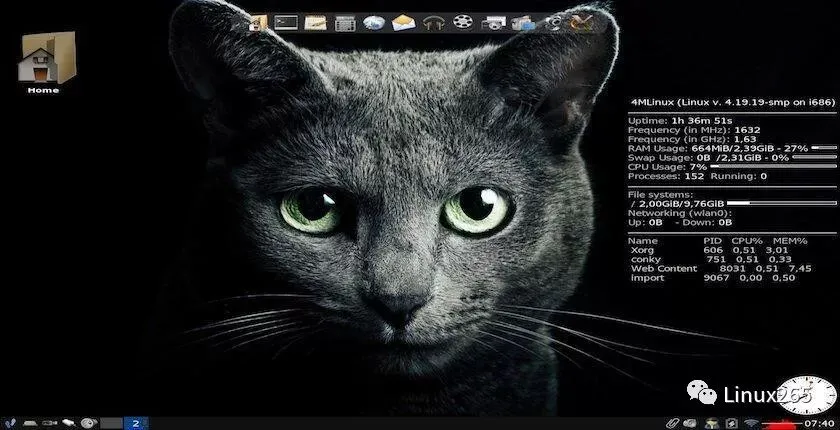840x430 pixels.
Task: Click the CPU Usage progress bar
Action: [x=773, y=167]
